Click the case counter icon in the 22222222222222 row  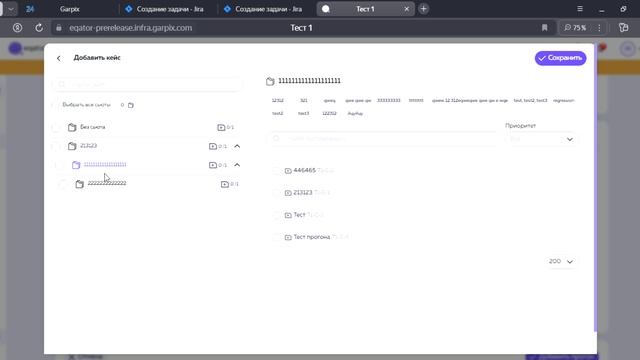[224, 184]
